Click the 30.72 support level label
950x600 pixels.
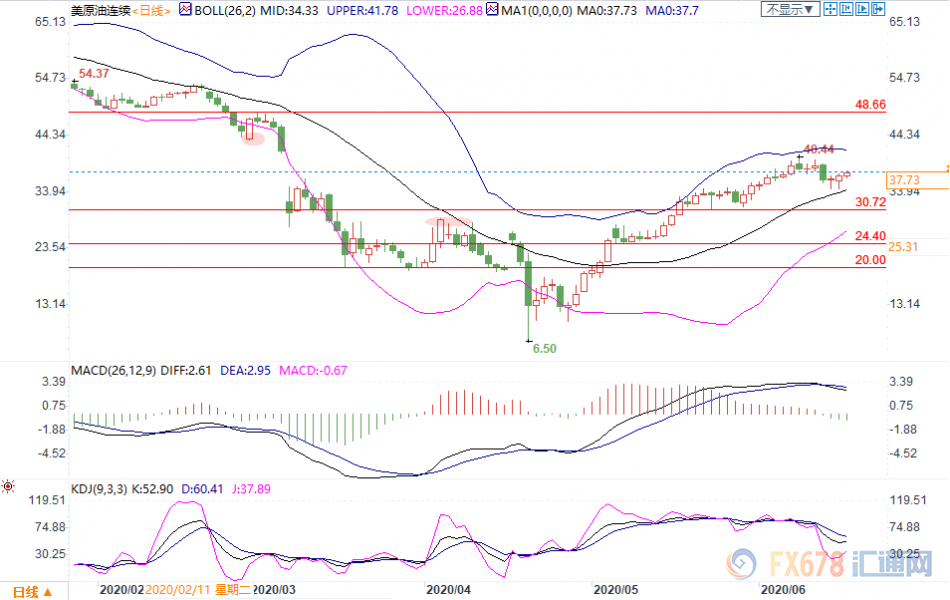click(x=870, y=202)
